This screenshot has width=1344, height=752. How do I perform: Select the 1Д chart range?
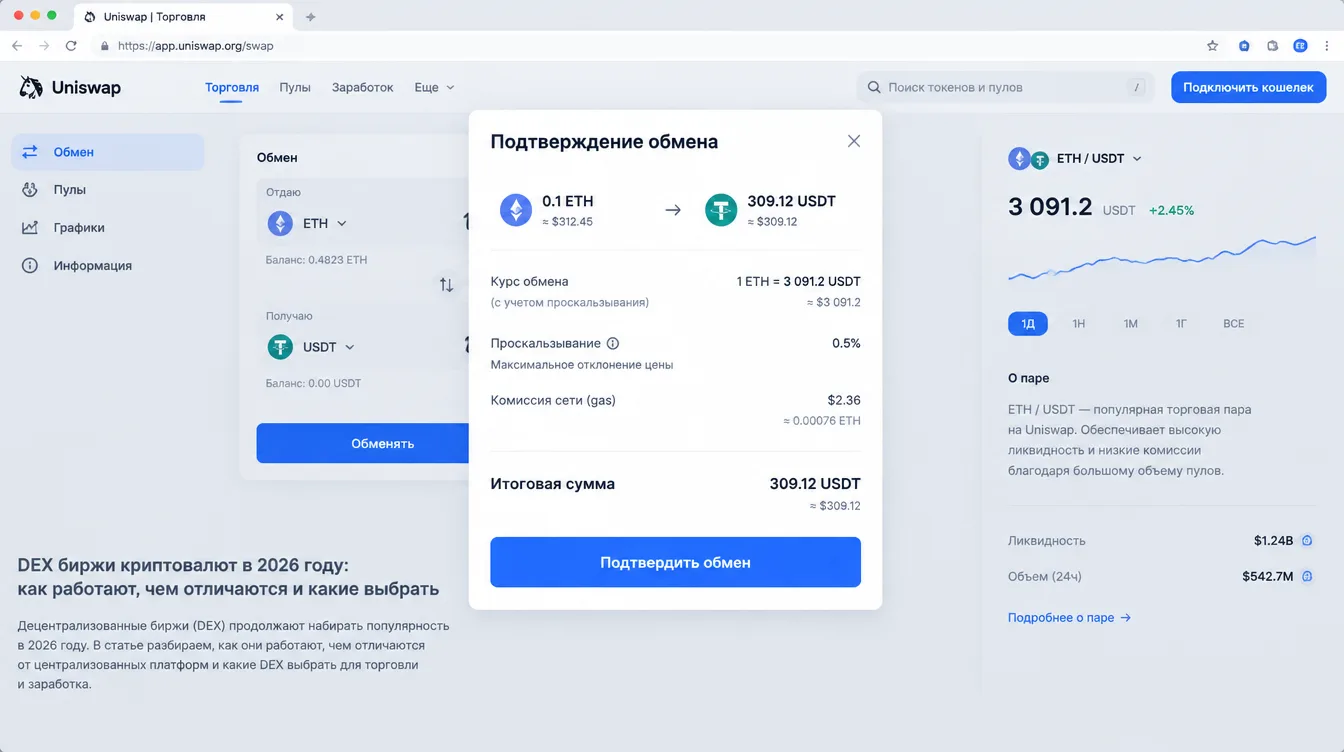(x=1028, y=324)
